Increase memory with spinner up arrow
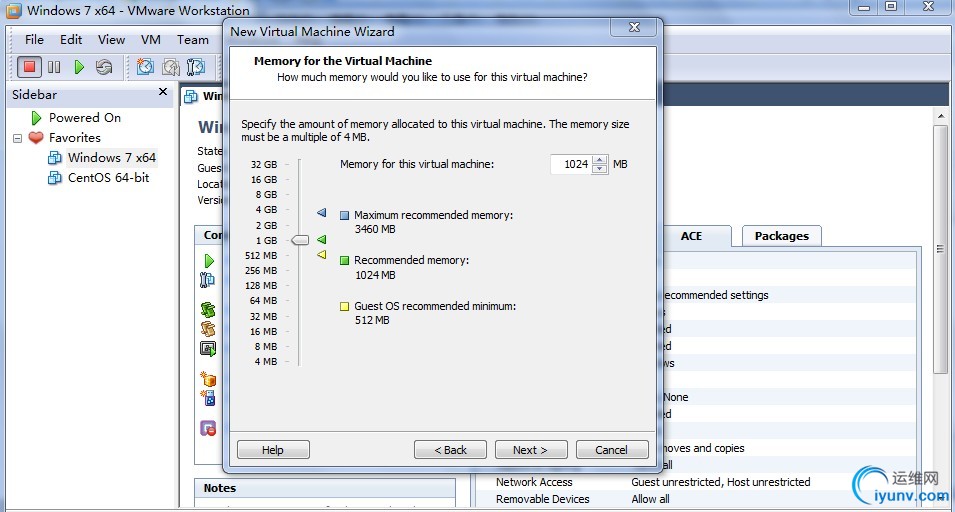The image size is (955, 512). point(599,160)
